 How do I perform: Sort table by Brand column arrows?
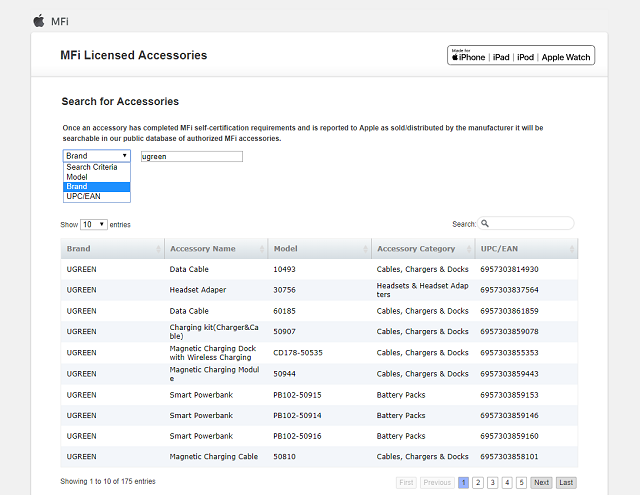(158, 249)
